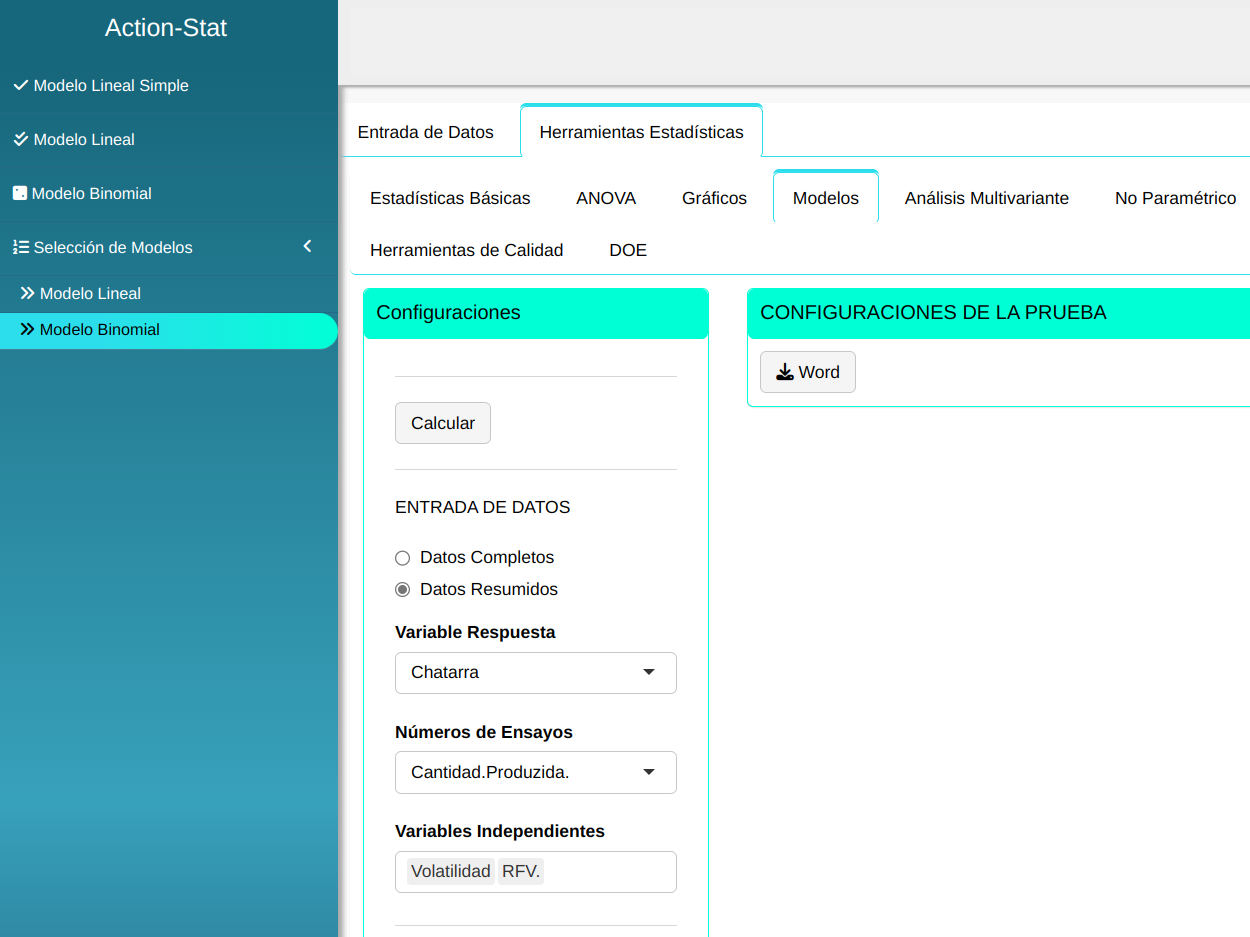Open the Variable Respuesta dropdown showing Chatarra
The height and width of the screenshot is (937, 1250).
click(x=535, y=673)
